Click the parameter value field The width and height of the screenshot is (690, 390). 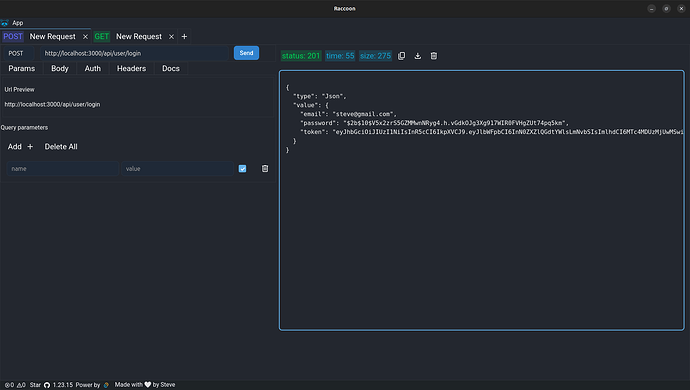pos(178,169)
